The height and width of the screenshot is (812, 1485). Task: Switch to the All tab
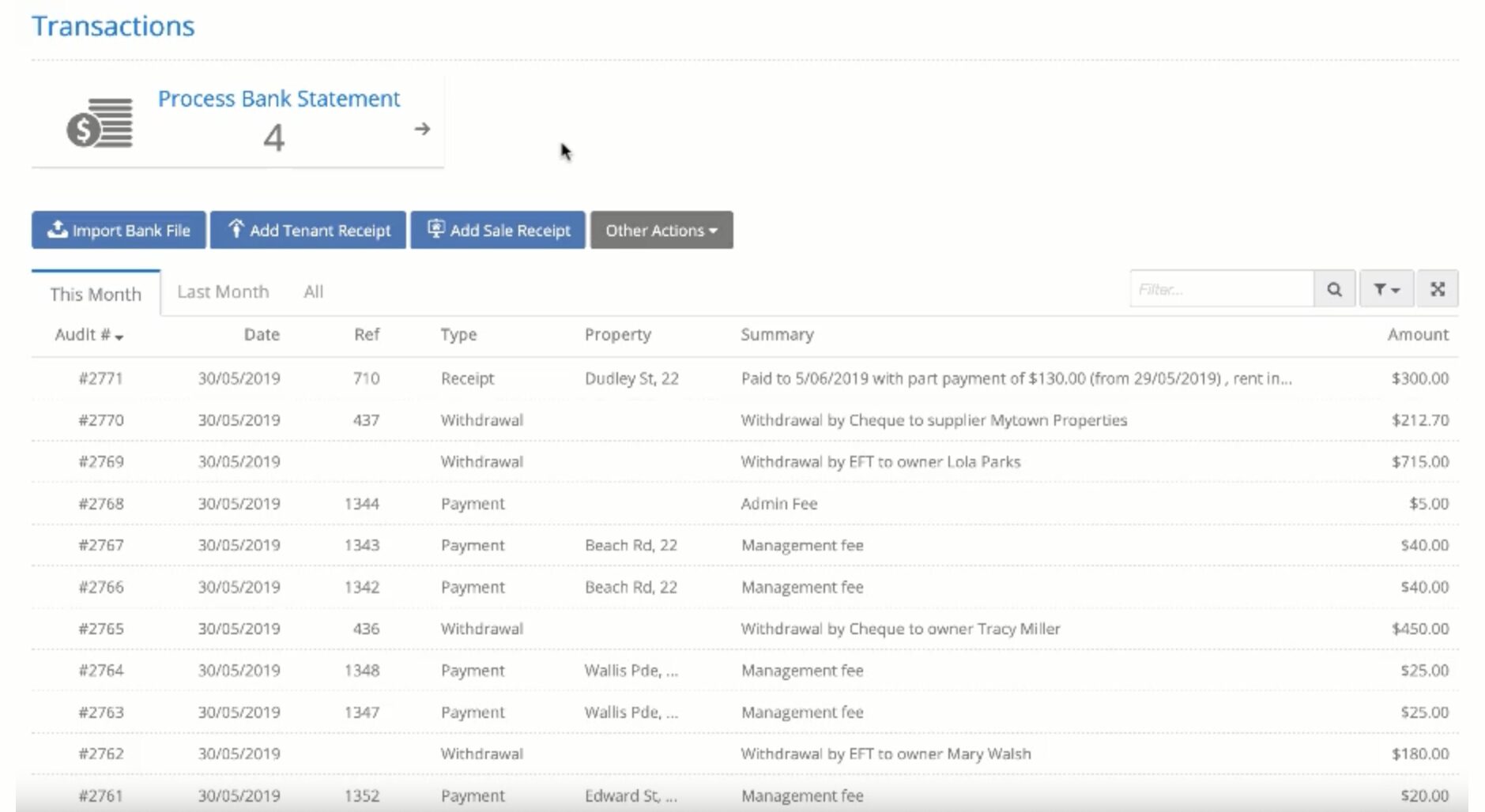pyautogui.click(x=314, y=291)
